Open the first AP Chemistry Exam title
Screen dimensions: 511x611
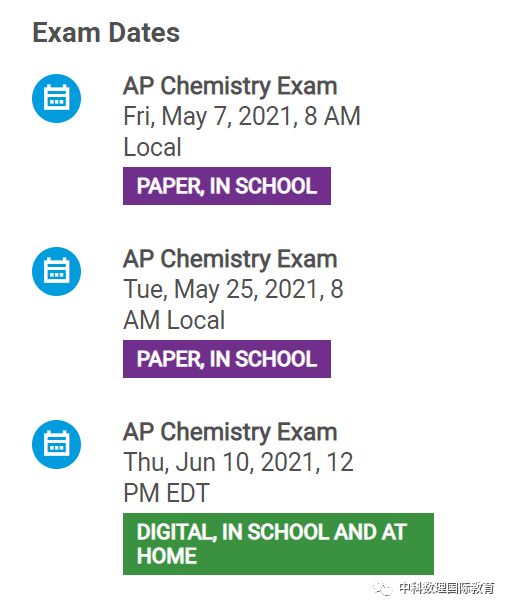pyautogui.click(x=230, y=86)
